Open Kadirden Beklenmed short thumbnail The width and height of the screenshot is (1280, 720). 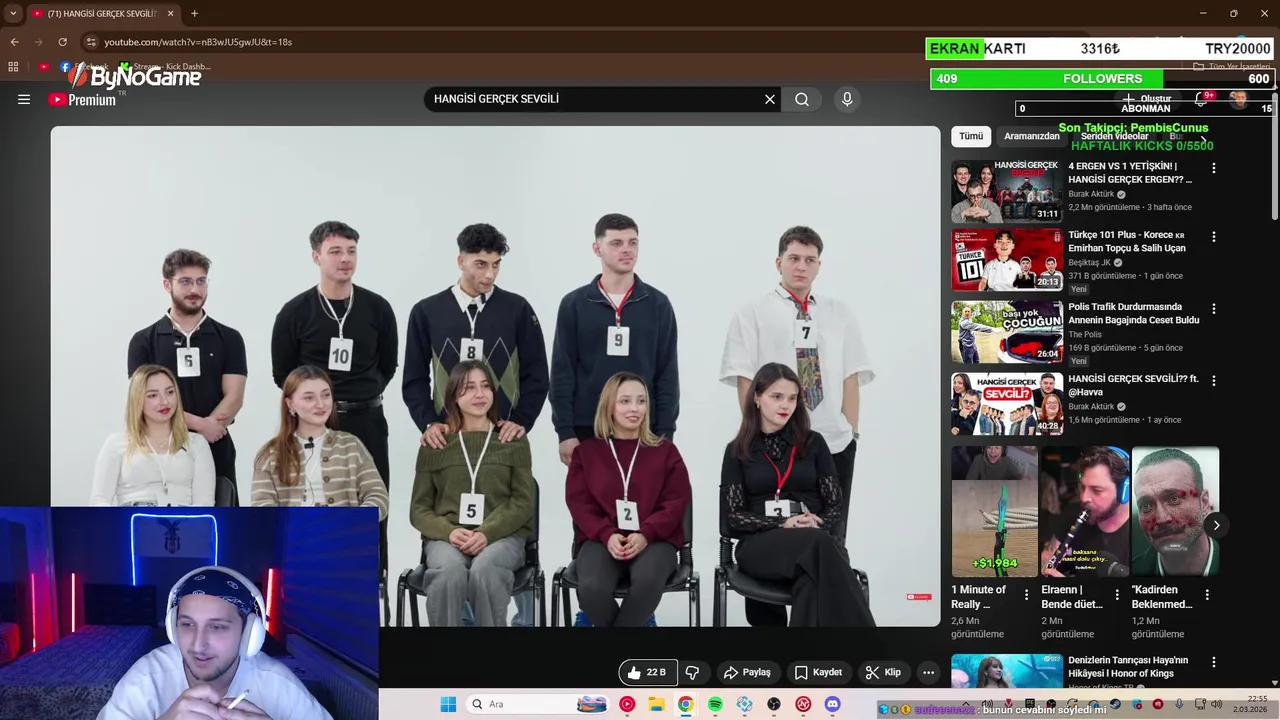pyautogui.click(x=1175, y=511)
